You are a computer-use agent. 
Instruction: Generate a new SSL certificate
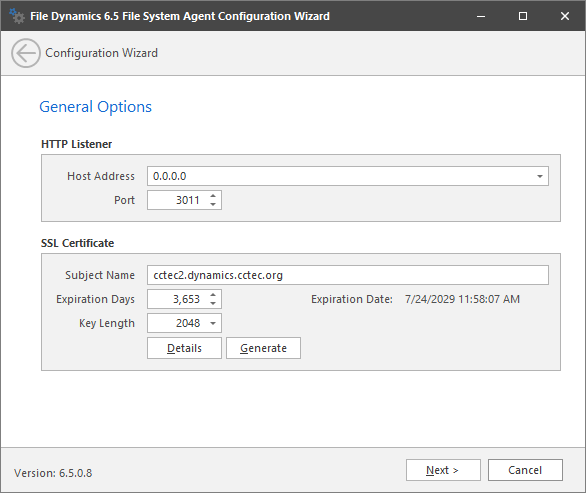pos(263,348)
